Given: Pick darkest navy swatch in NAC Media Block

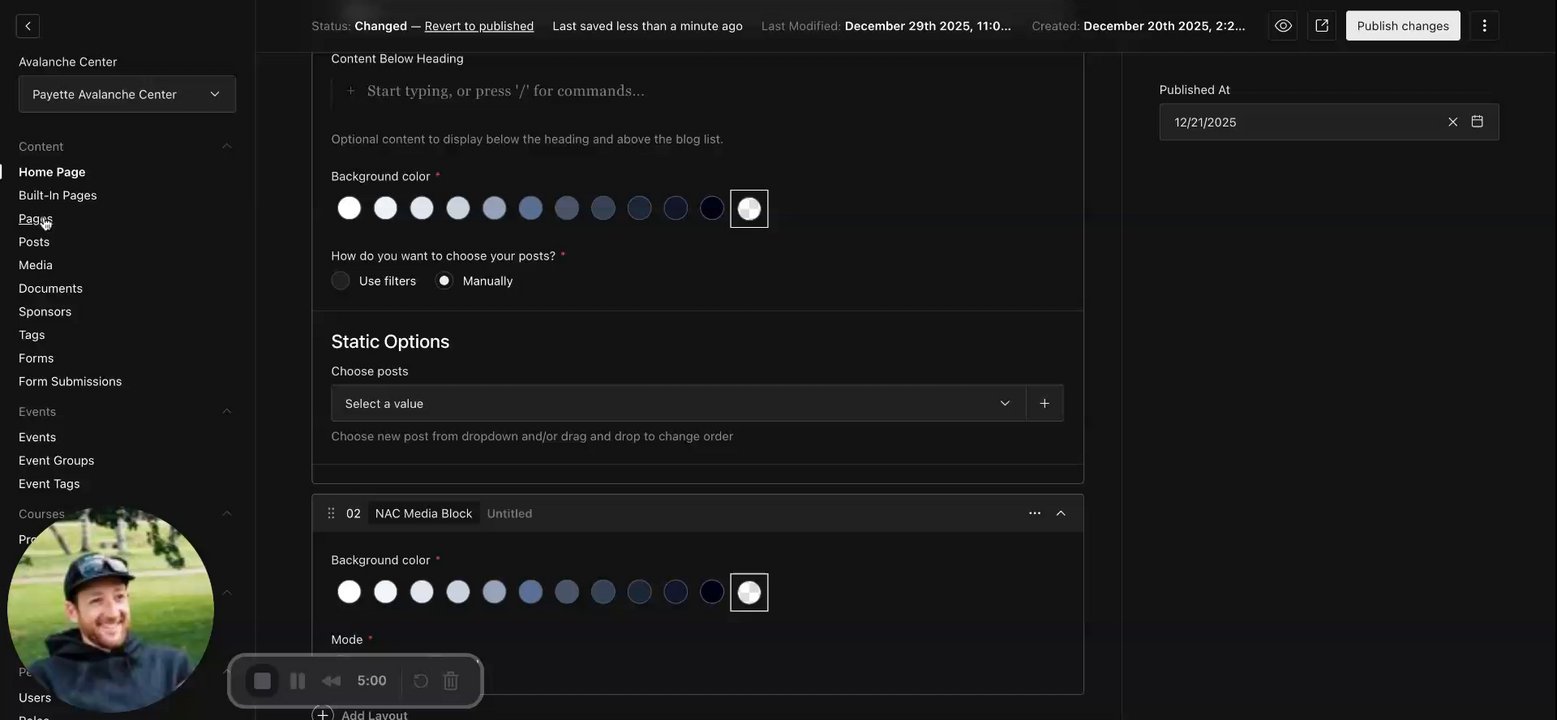Looking at the screenshot, I should (x=712, y=592).
